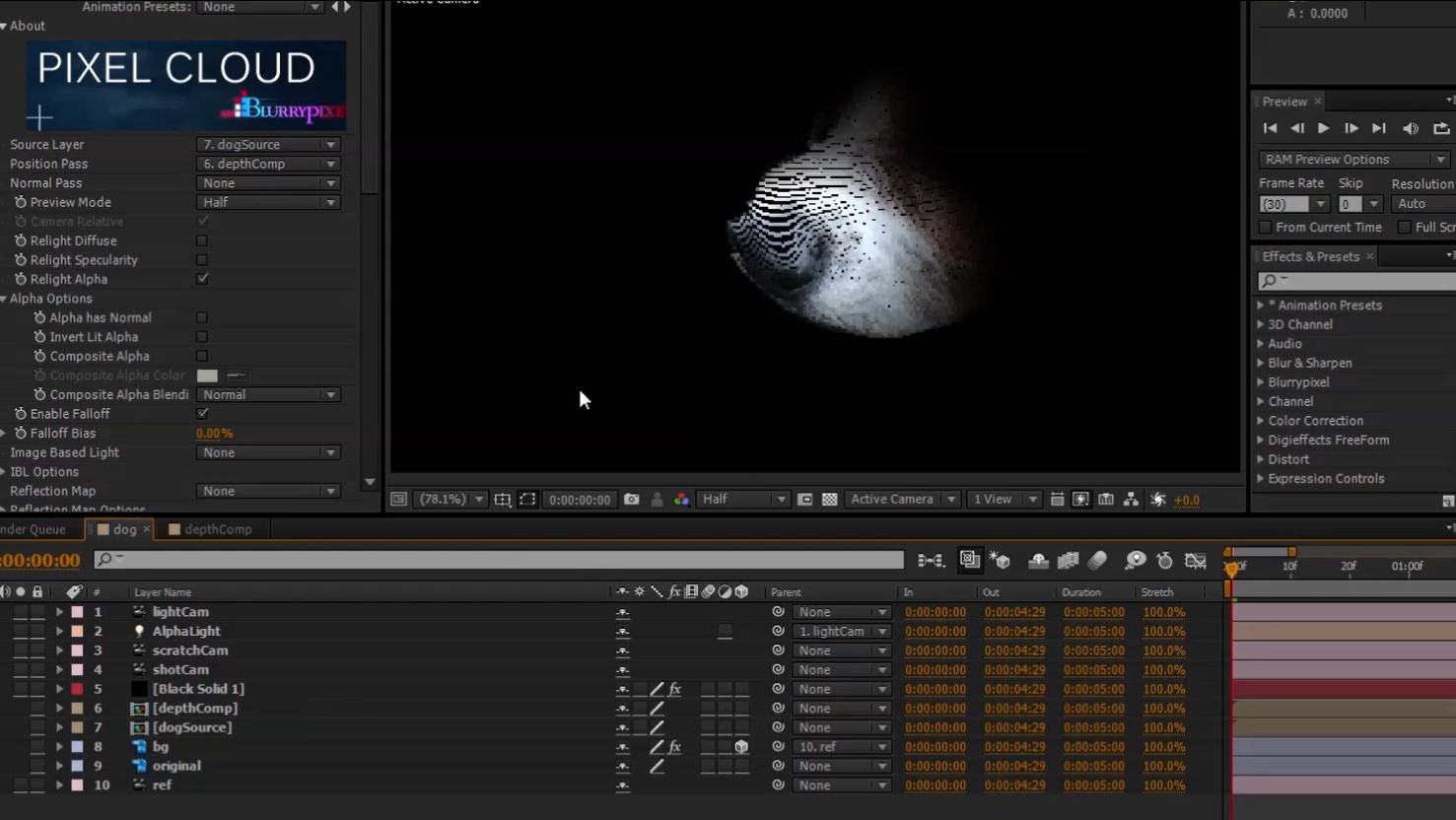Click the 3D layer cube on bg layer
This screenshot has height=820, width=1456.
741,747
